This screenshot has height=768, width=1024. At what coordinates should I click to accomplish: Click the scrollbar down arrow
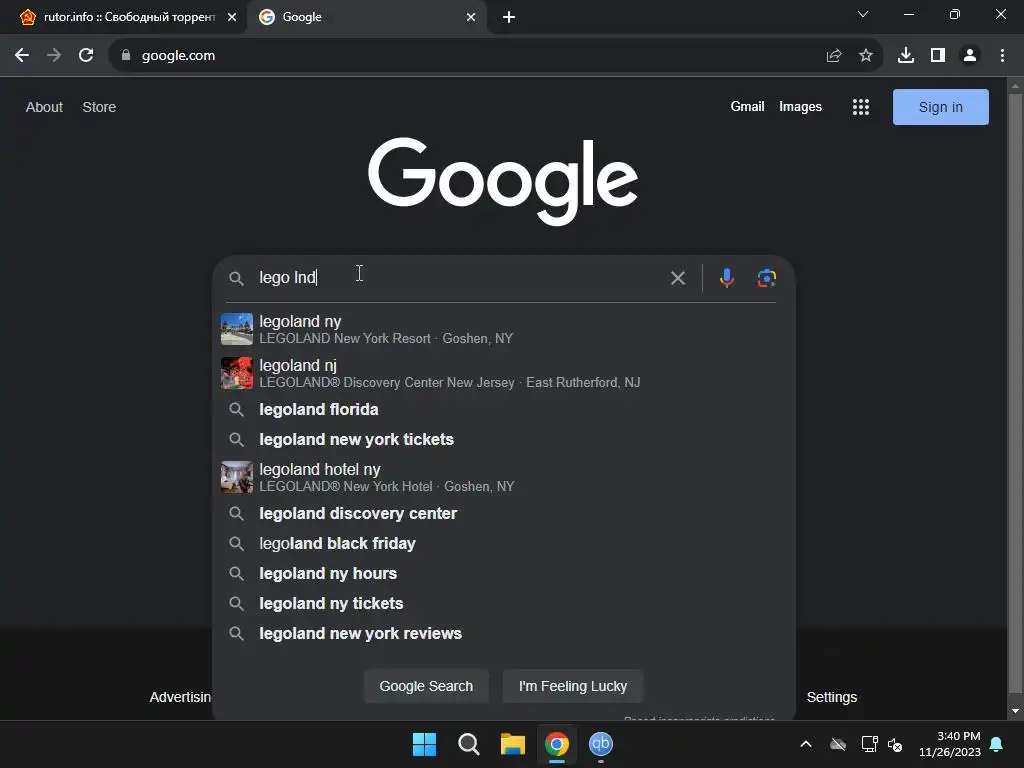pos(1015,711)
